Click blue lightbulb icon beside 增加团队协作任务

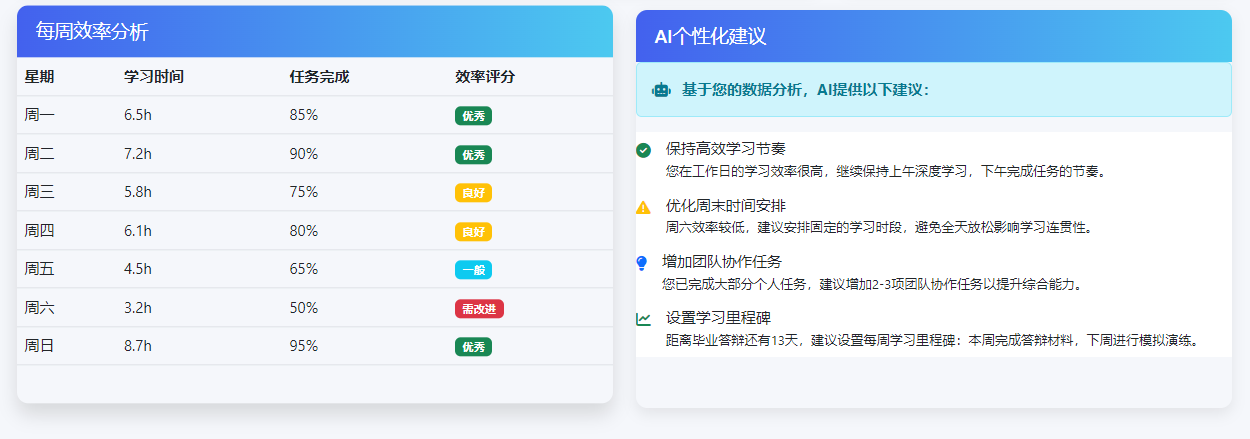(642, 263)
